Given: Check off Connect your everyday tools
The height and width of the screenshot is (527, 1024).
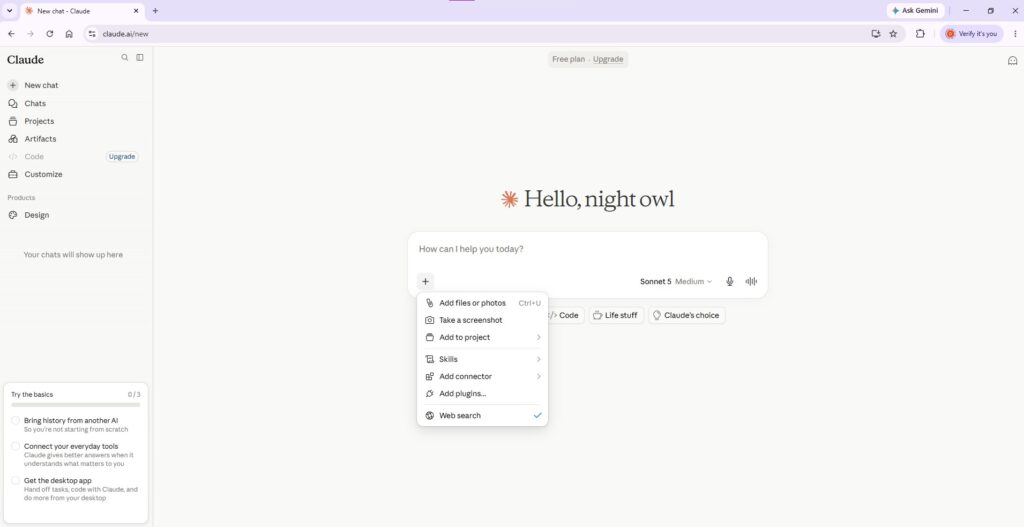Looking at the screenshot, I should [15, 446].
